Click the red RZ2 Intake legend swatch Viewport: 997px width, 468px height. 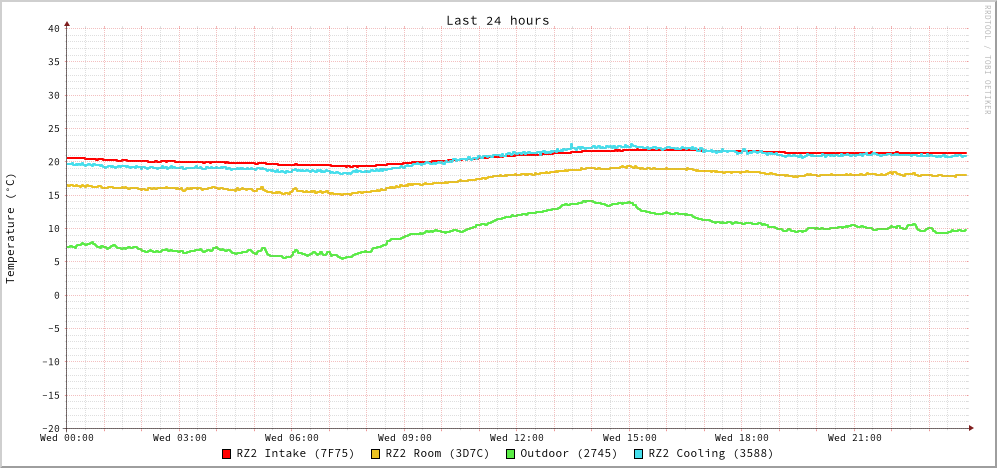(227, 454)
